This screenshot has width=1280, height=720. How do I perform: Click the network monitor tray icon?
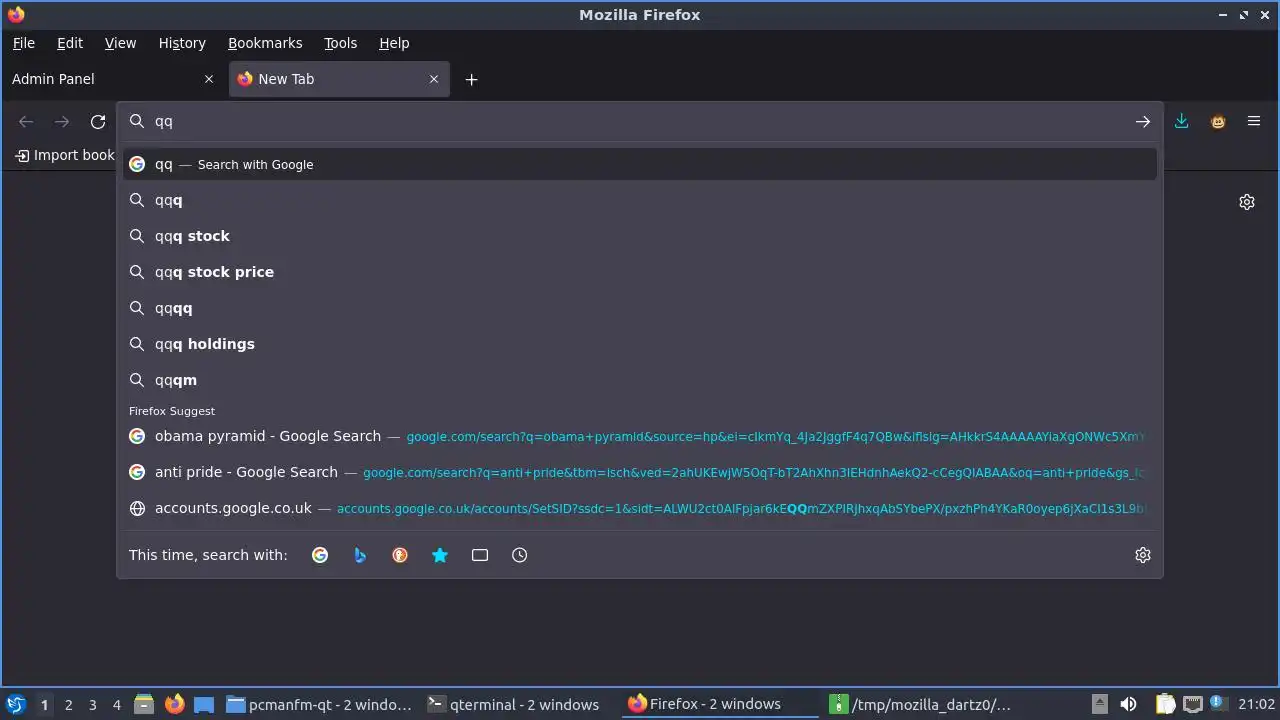coord(1192,704)
